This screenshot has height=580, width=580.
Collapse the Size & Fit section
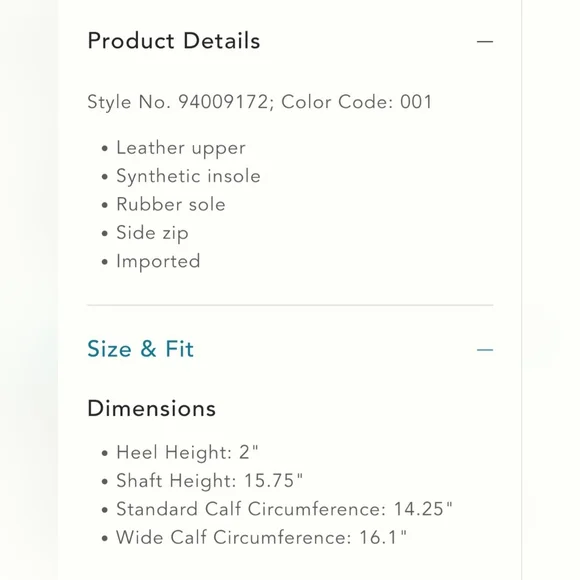click(485, 350)
